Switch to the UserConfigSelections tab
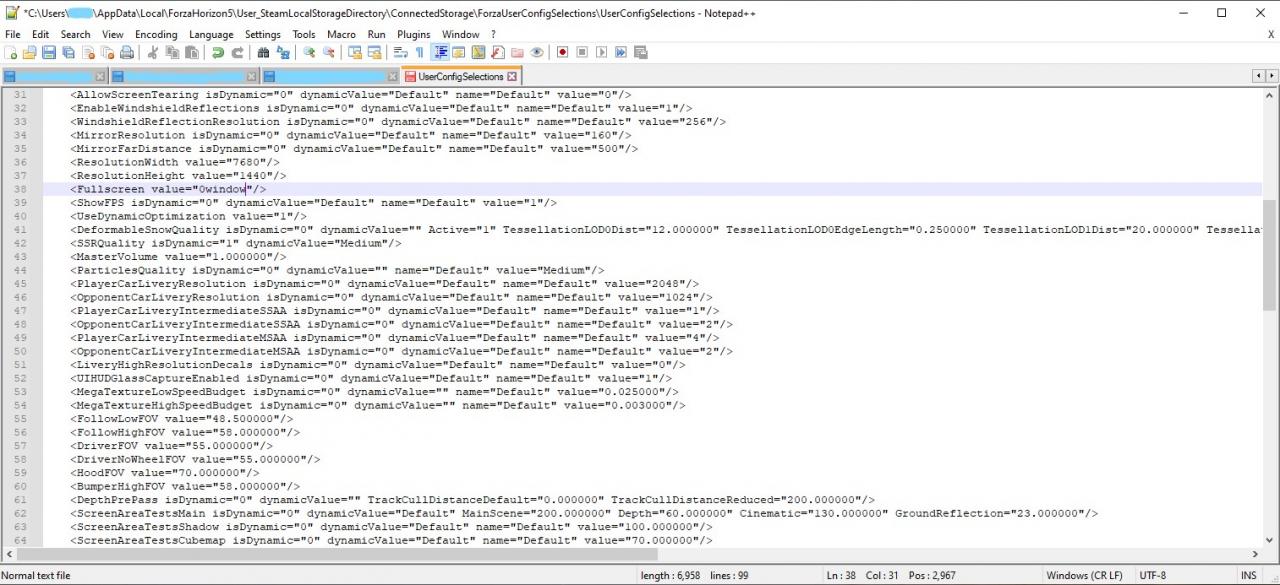Image resolution: width=1280 pixels, height=585 pixels. 460,77
